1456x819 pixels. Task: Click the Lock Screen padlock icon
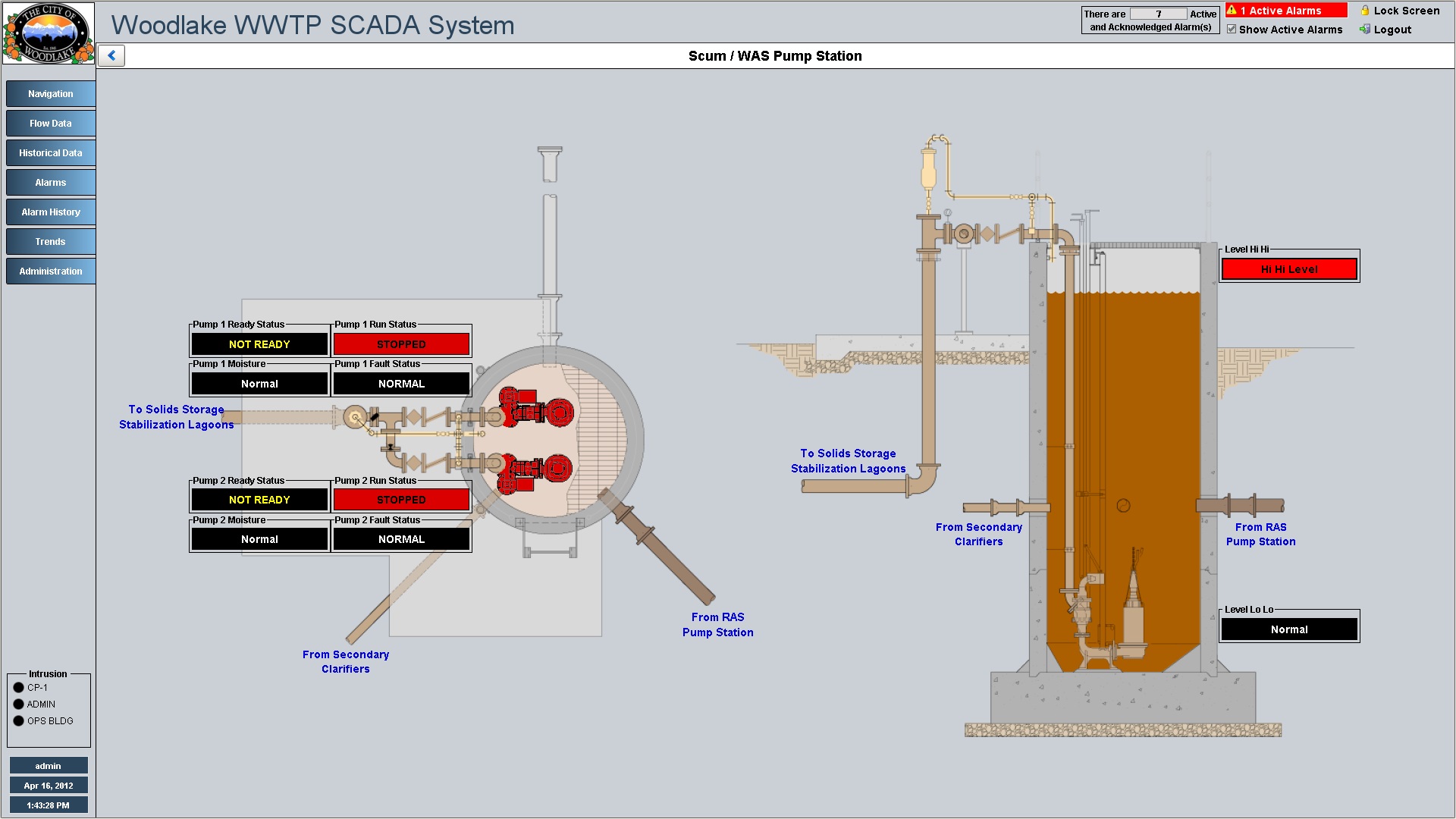point(1365,11)
